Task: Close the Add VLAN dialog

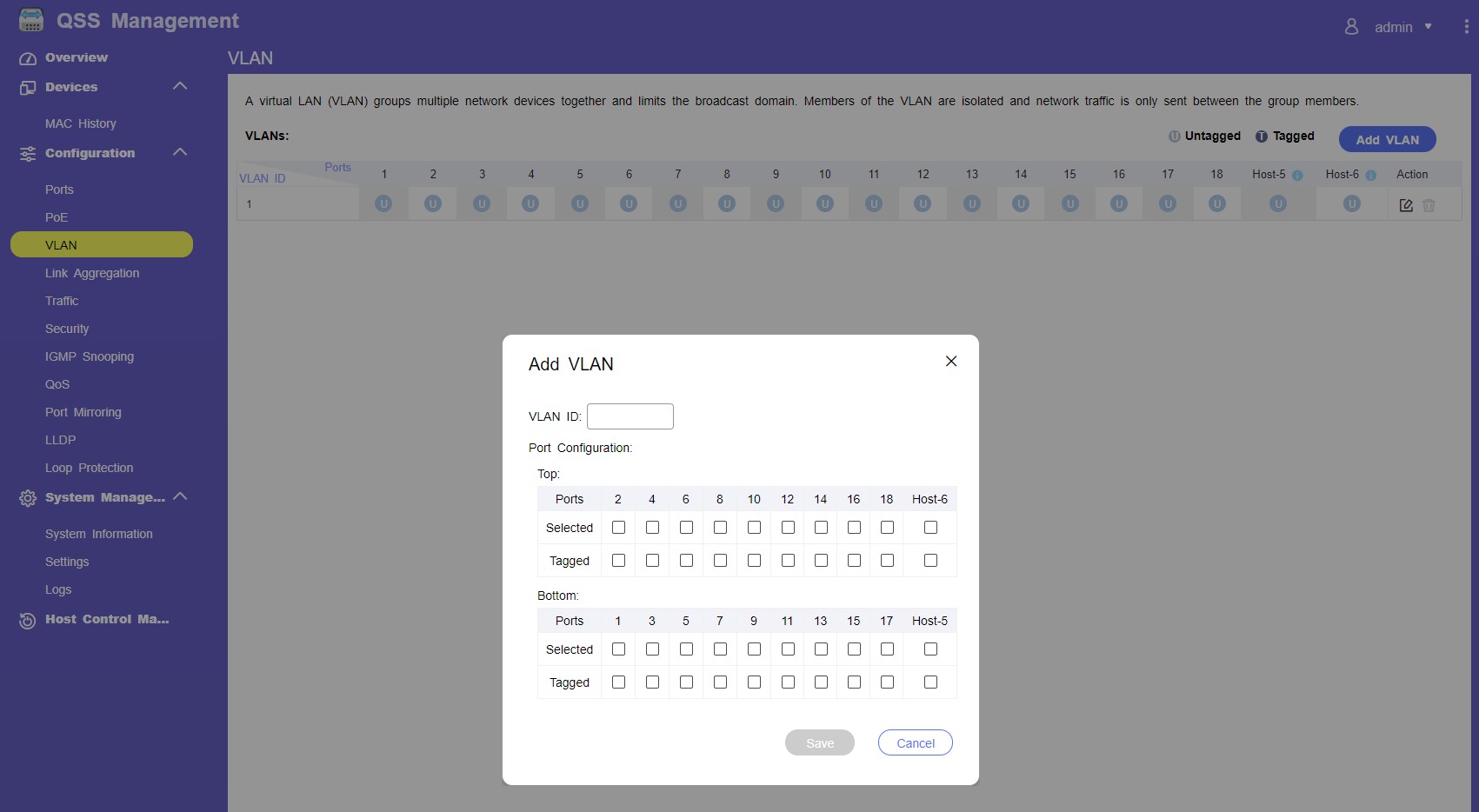Action: click(951, 362)
